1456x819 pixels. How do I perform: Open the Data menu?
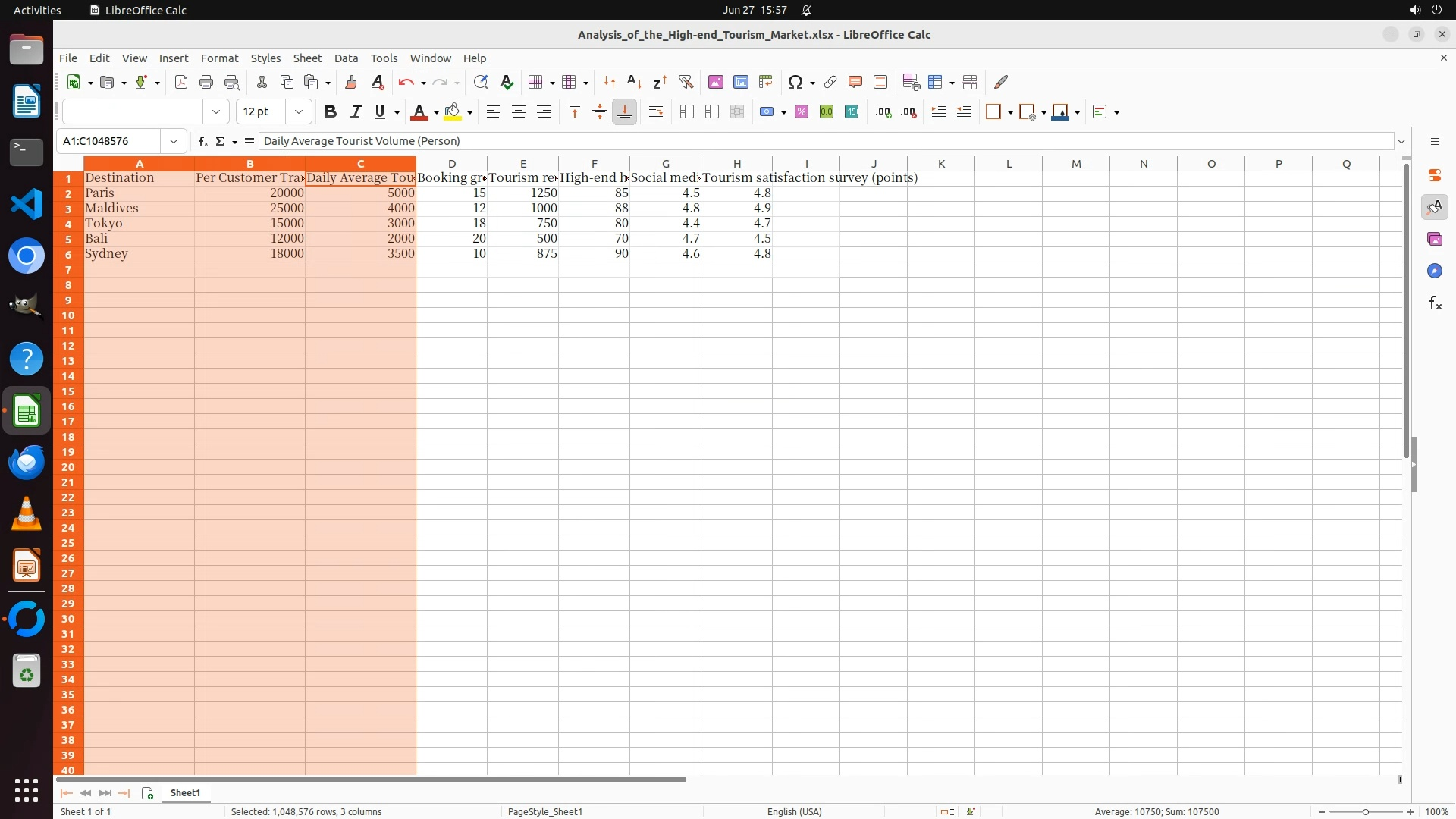pyautogui.click(x=346, y=58)
